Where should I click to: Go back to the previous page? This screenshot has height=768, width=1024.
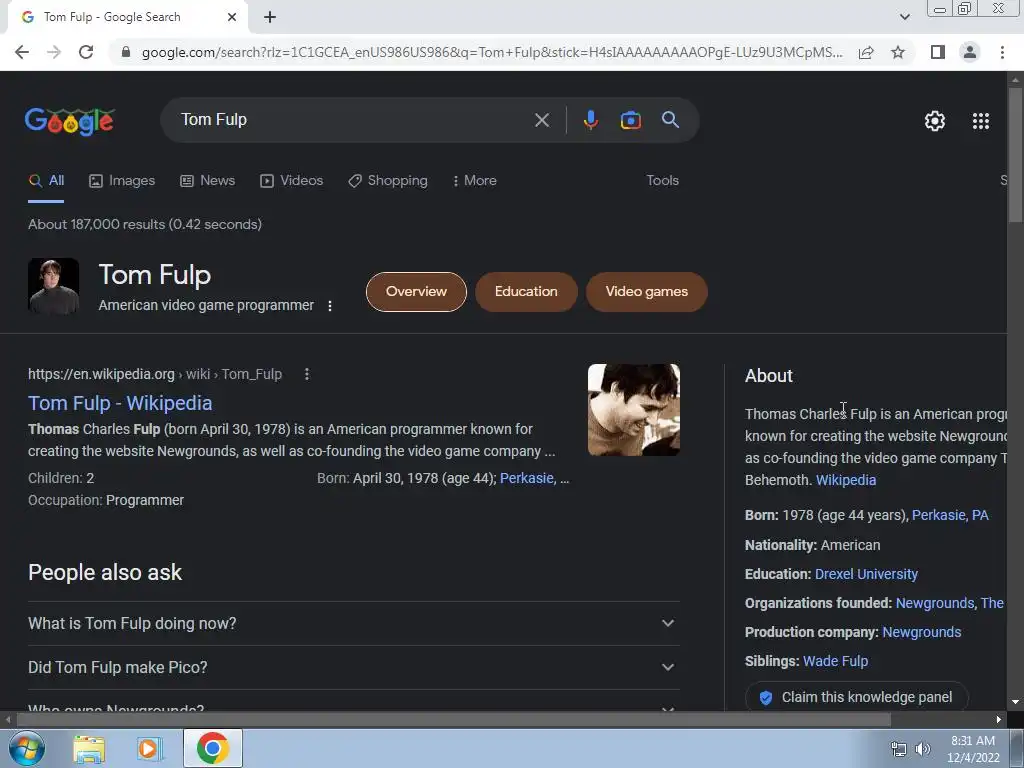pyautogui.click(x=22, y=52)
